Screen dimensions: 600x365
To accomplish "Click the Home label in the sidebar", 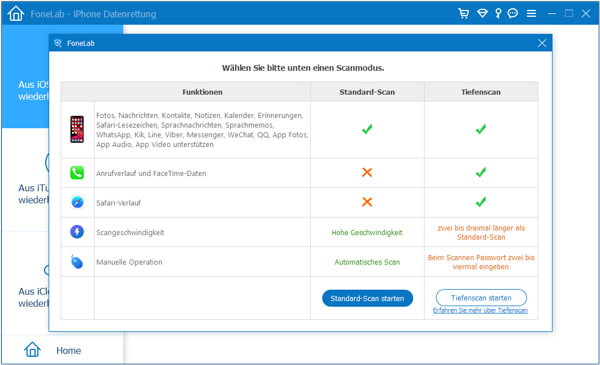I will click(x=68, y=350).
